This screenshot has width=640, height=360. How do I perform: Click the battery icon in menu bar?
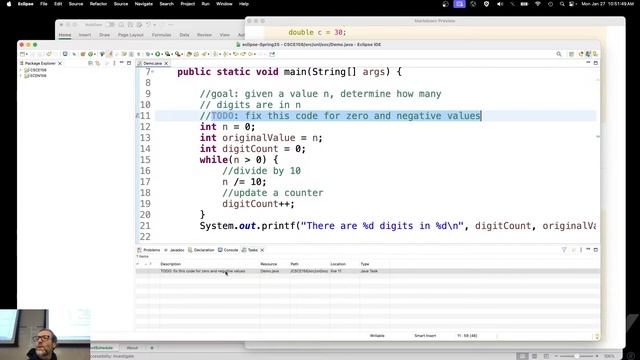[524, 4]
